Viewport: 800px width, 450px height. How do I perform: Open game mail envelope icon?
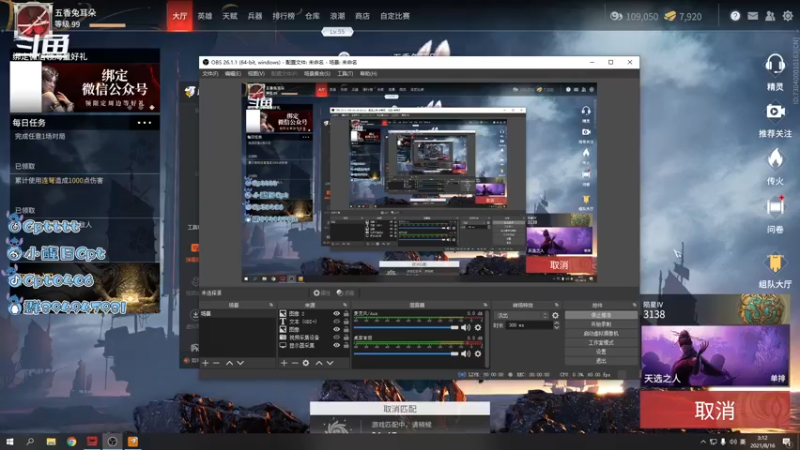[753, 16]
